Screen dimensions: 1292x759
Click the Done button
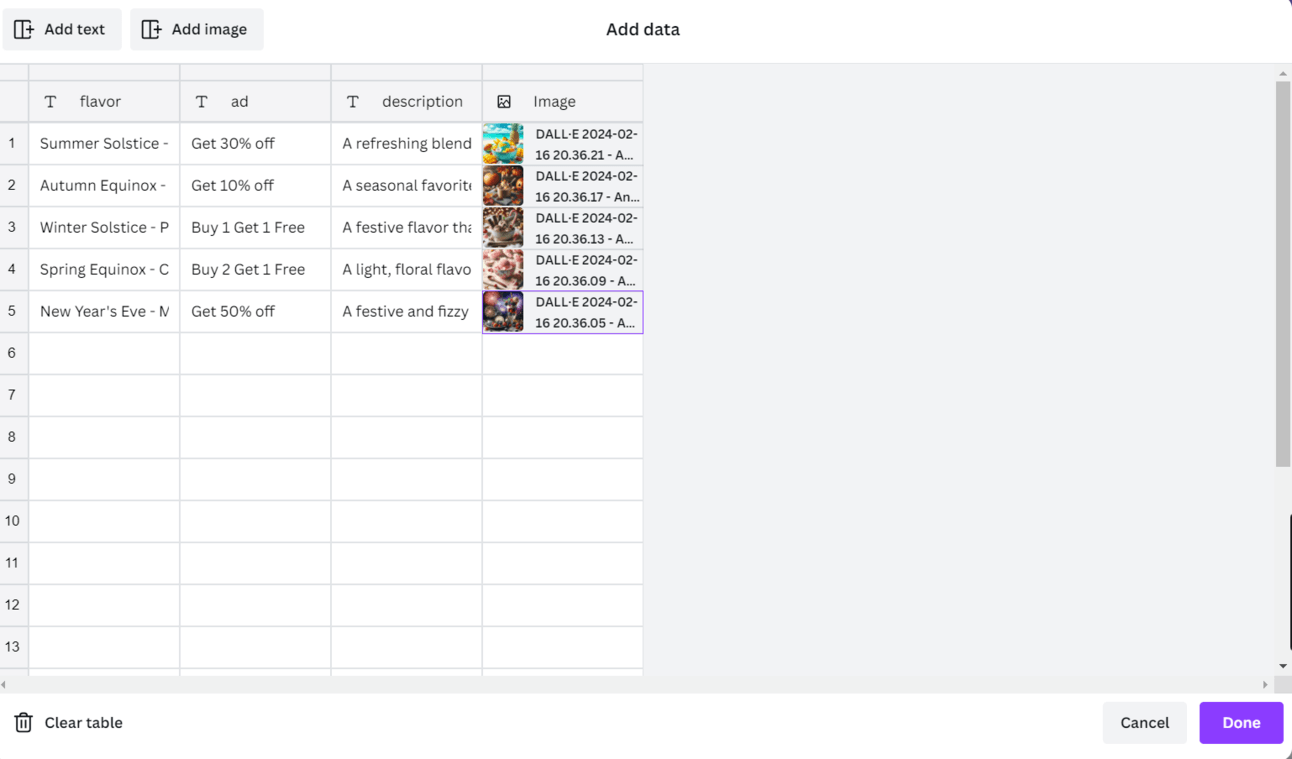coord(1241,722)
